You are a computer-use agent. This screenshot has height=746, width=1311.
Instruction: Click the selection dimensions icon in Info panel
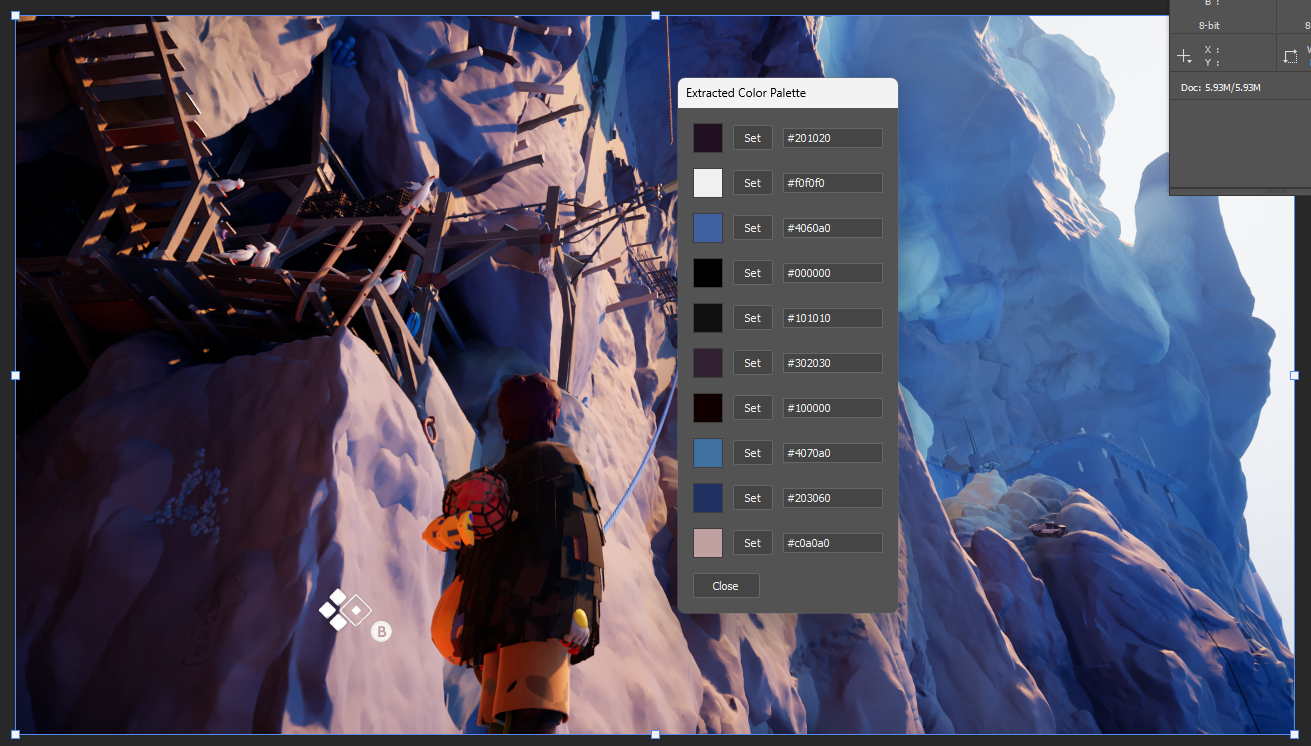pos(1290,56)
